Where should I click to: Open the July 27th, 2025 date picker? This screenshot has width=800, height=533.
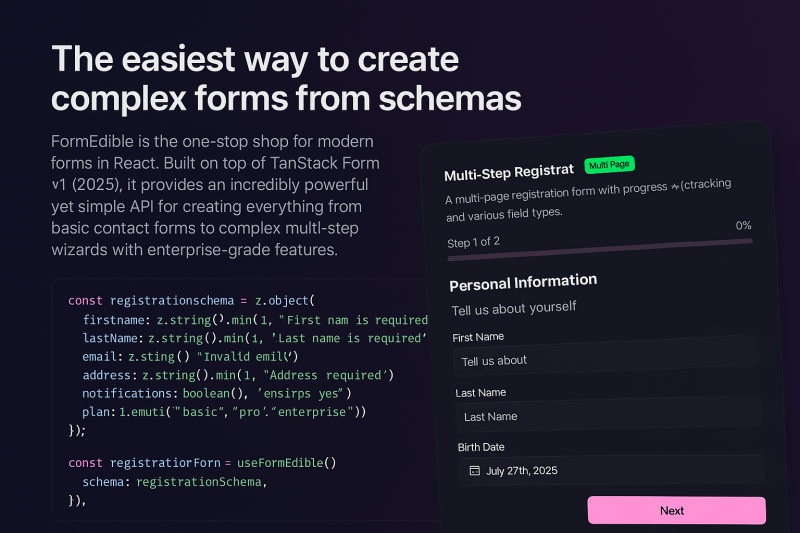pyautogui.click(x=612, y=470)
